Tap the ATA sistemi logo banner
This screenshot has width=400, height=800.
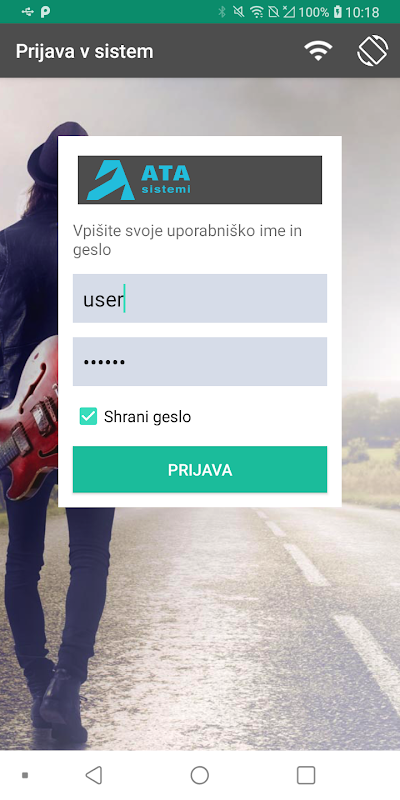pos(200,180)
